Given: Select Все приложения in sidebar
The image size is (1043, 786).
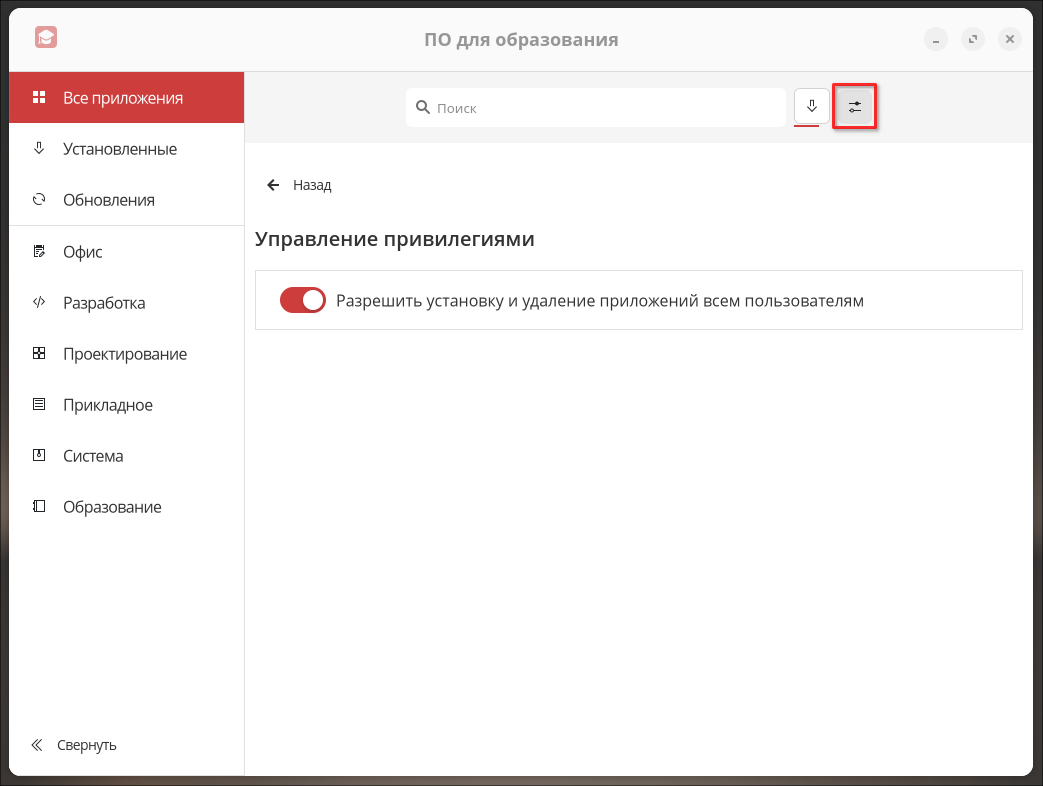Looking at the screenshot, I should pyautogui.click(x=122, y=98).
